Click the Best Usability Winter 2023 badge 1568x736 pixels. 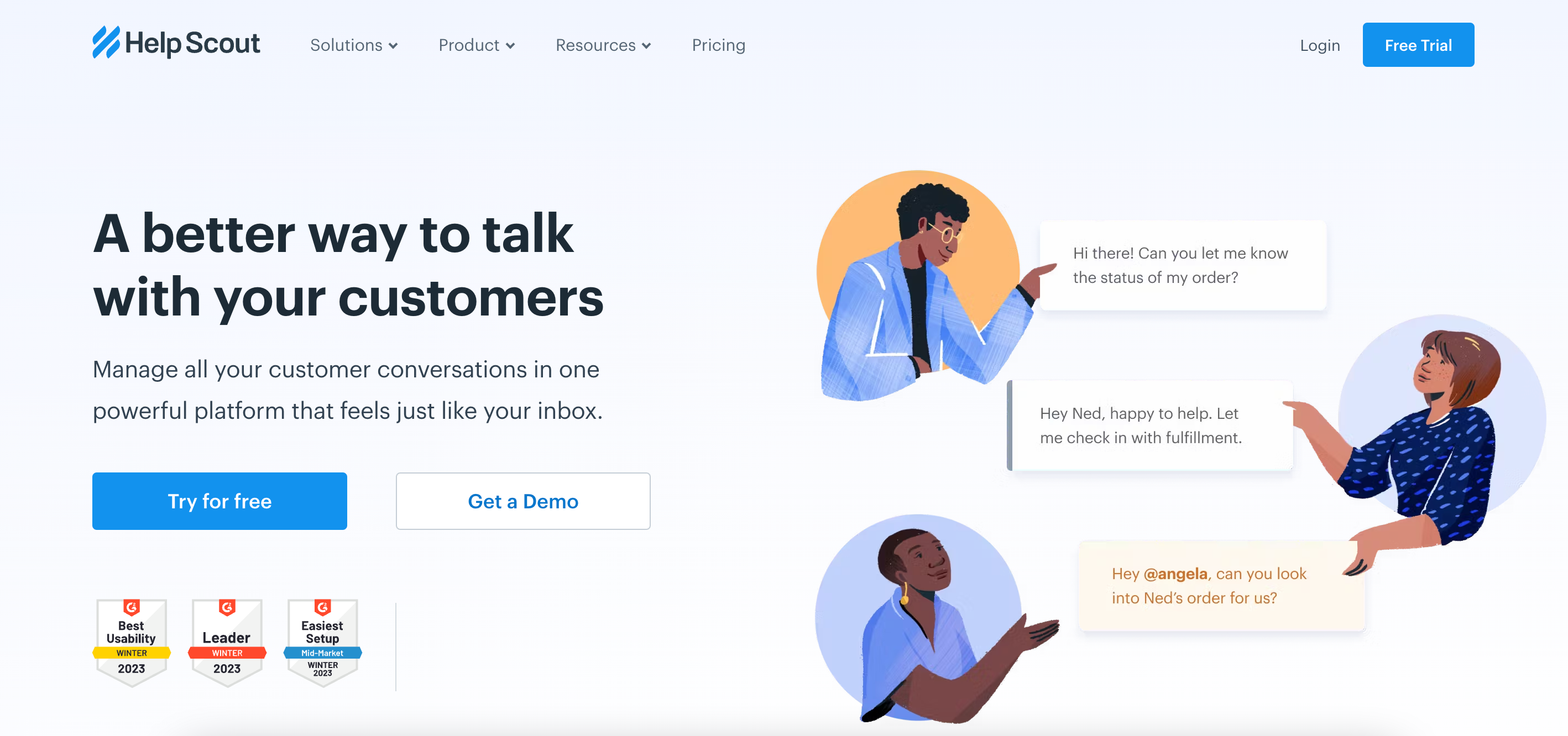click(x=132, y=642)
